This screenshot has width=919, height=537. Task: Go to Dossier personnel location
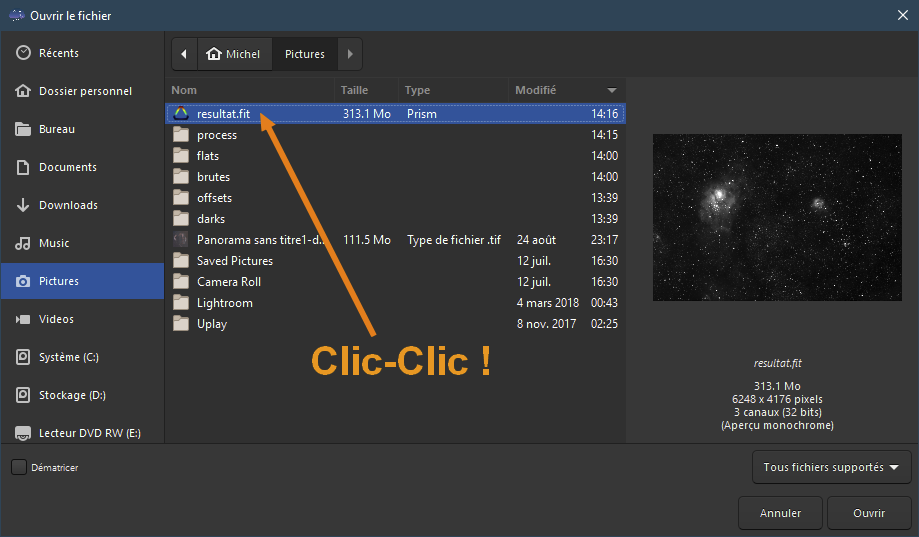82,91
